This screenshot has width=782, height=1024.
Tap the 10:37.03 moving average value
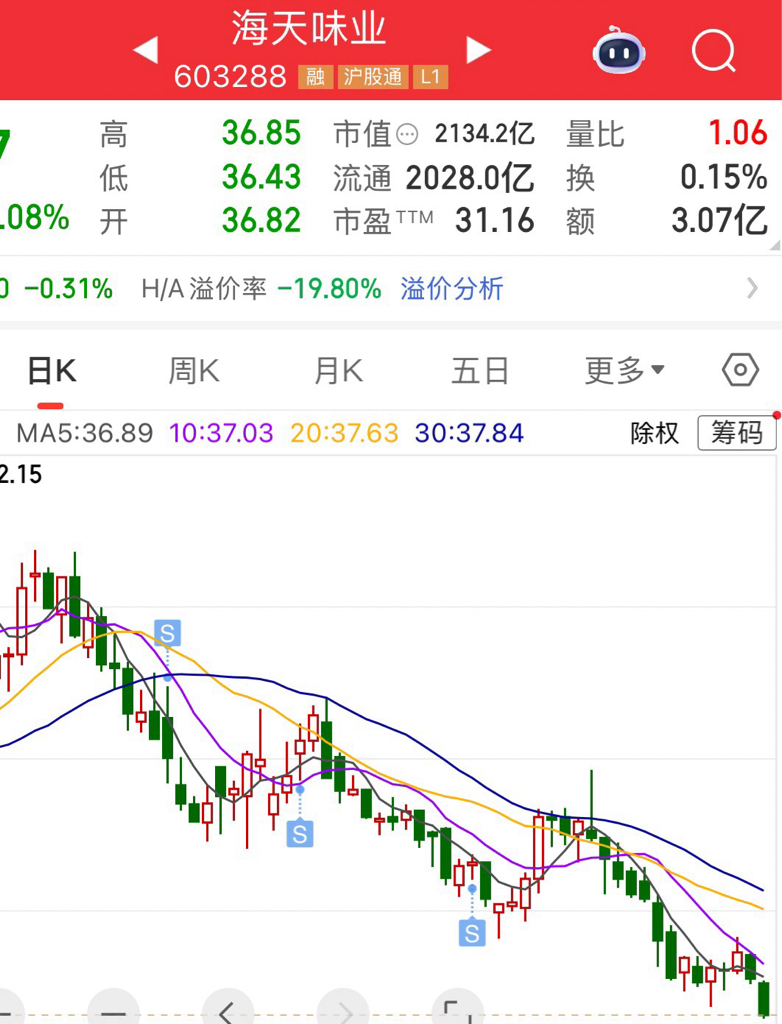point(221,433)
